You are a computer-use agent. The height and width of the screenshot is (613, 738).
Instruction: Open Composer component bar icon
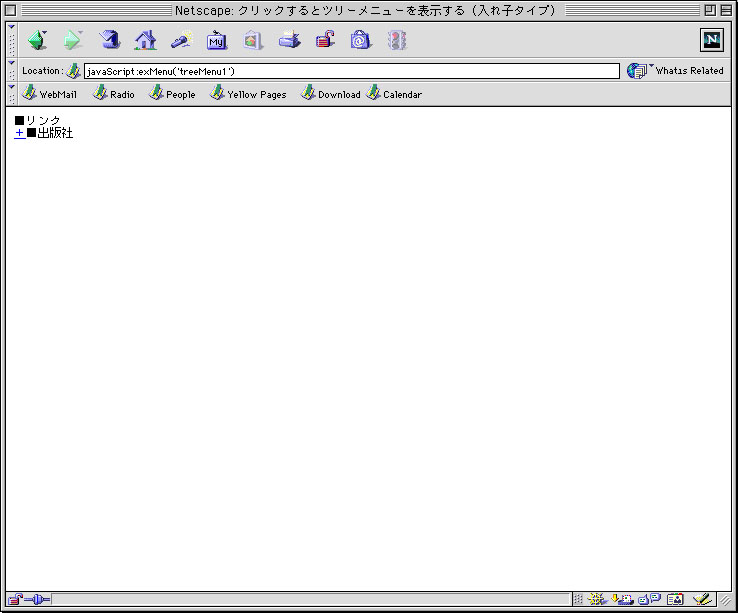pos(702,599)
